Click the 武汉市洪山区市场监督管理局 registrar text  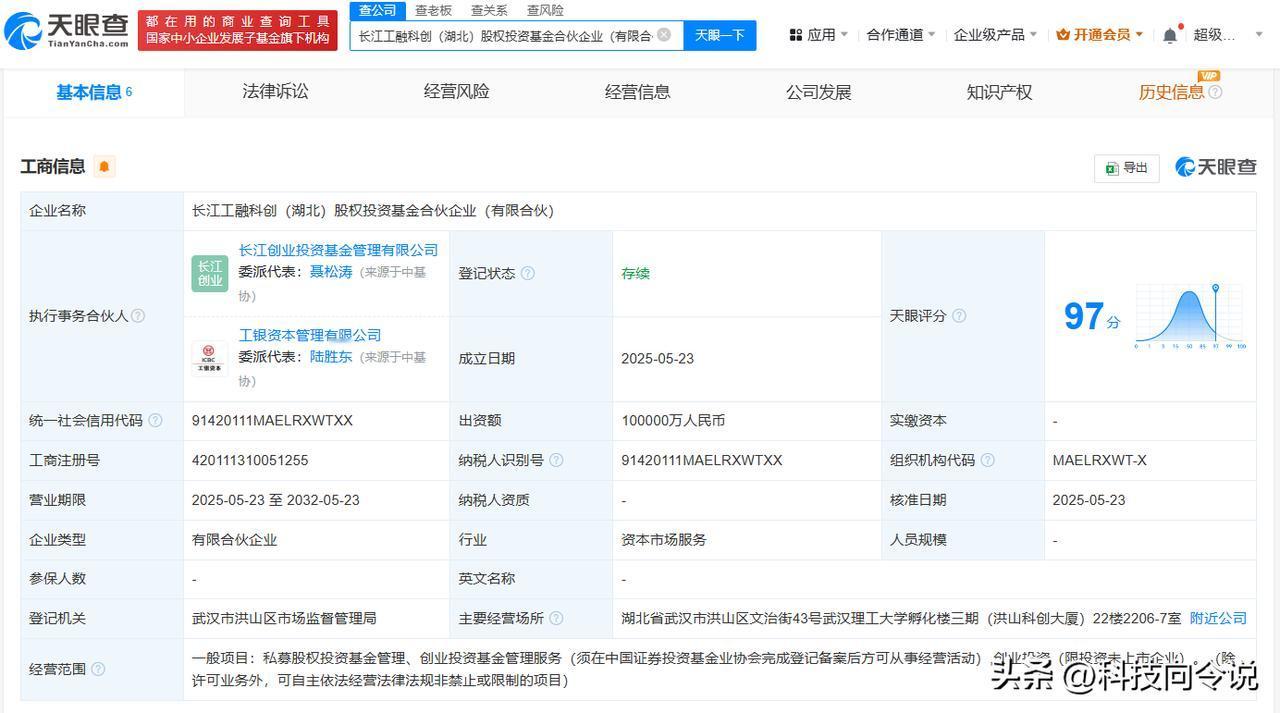(x=284, y=618)
